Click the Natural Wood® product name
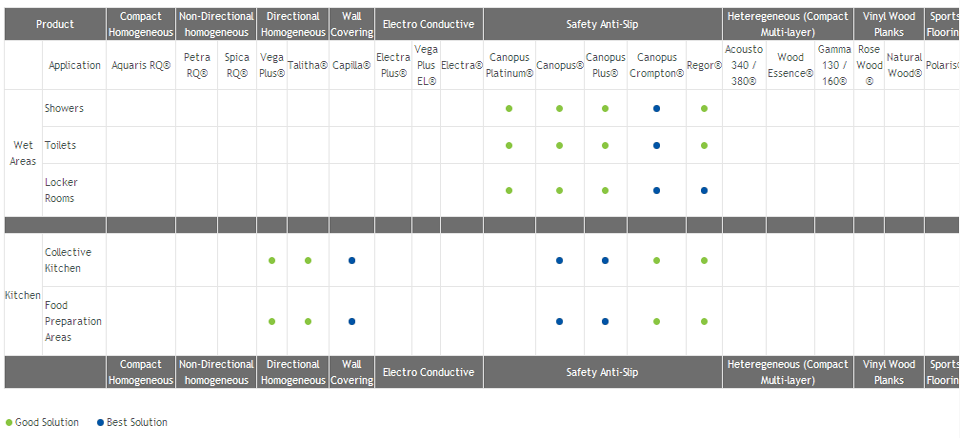The width and height of the screenshot is (960, 438). pyautogui.click(x=904, y=66)
